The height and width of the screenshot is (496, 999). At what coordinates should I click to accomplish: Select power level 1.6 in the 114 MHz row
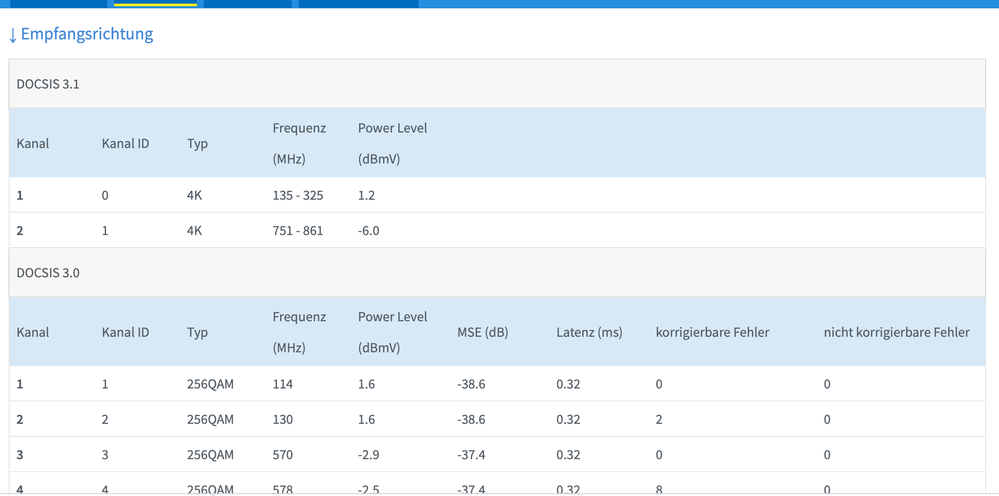point(366,384)
